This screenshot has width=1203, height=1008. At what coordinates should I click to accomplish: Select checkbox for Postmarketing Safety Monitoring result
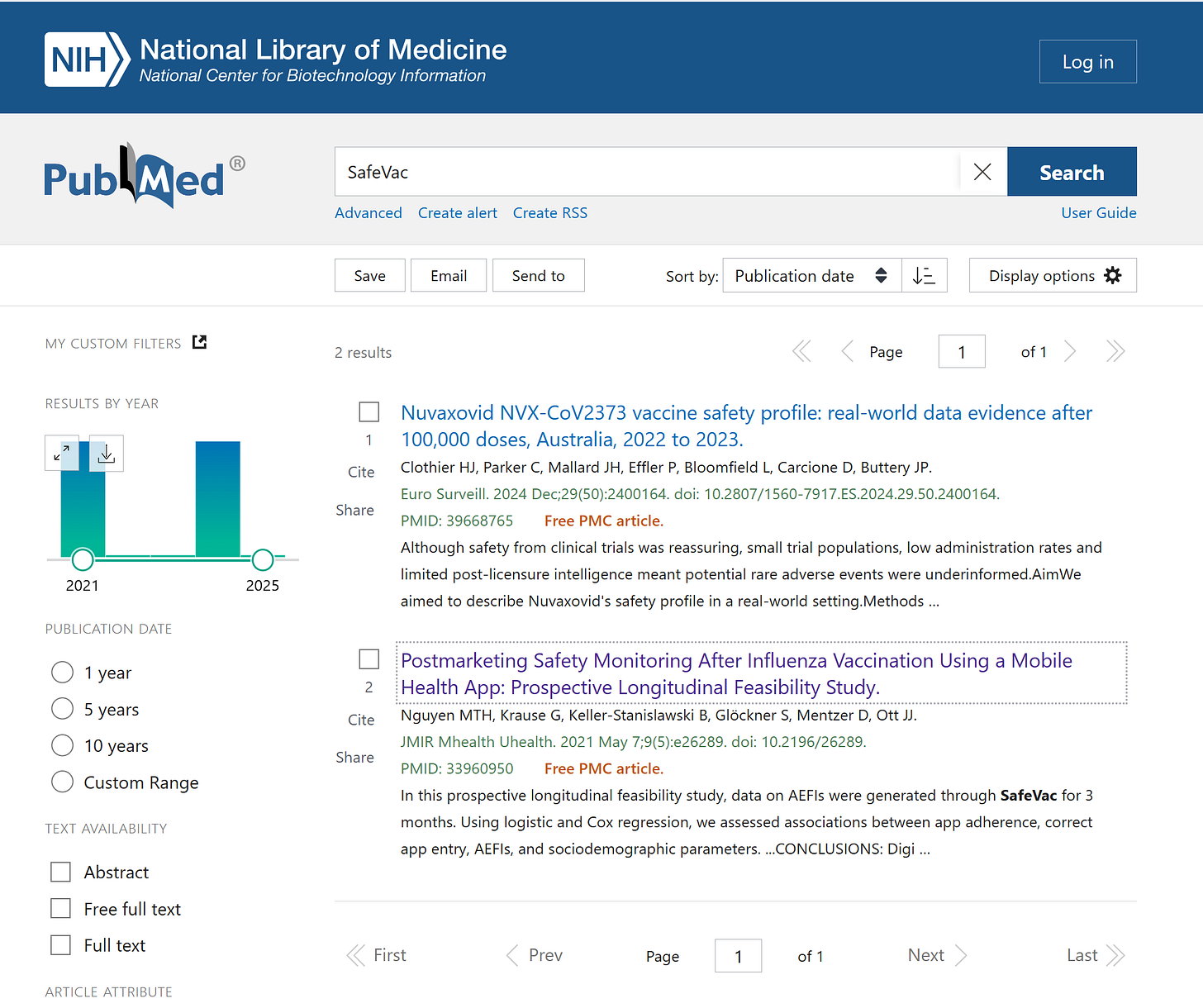(x=369, y=659)
